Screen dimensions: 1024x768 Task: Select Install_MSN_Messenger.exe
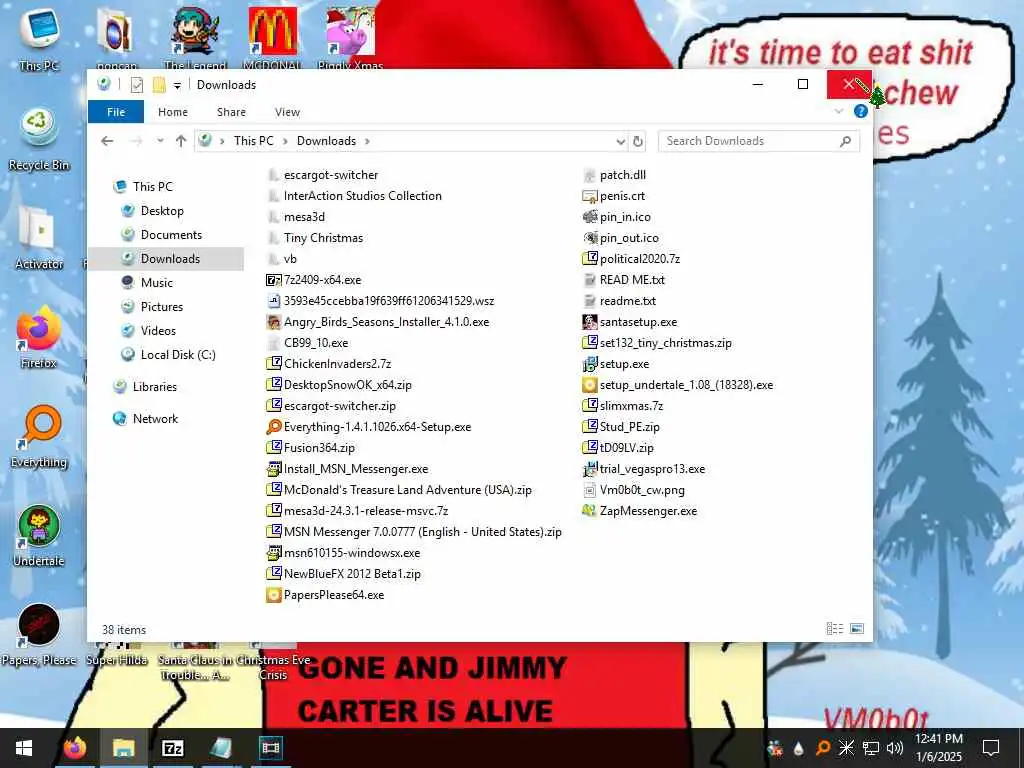tap(347, 469)
